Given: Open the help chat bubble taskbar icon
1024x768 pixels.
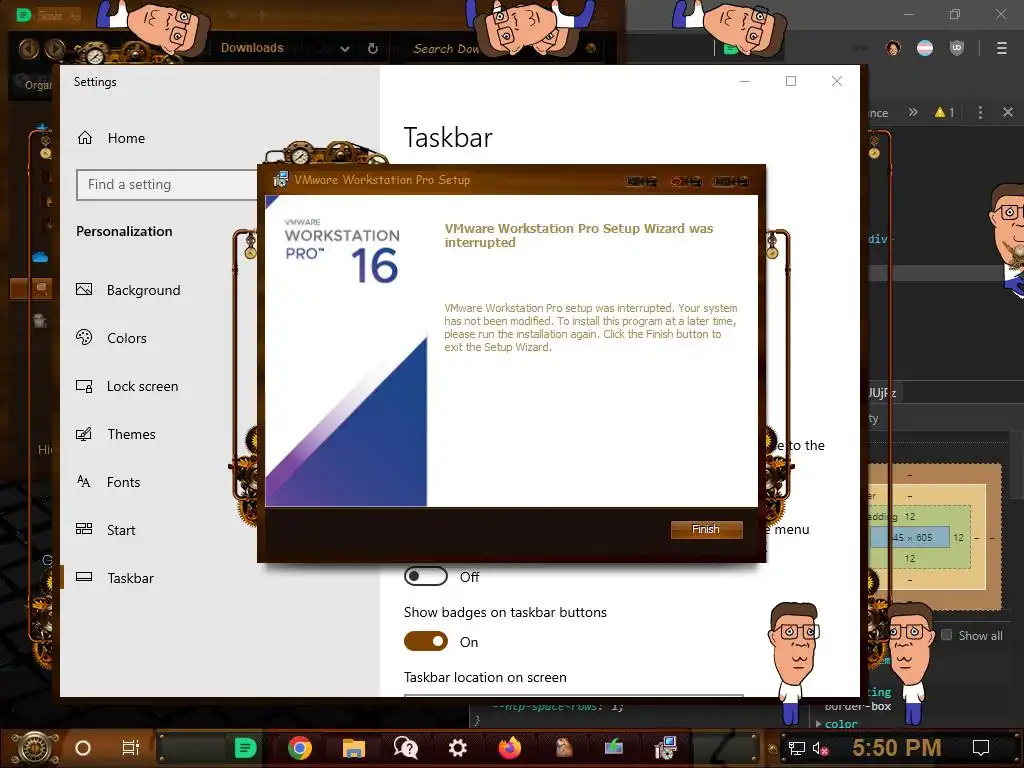Looking at the screenshot, I should (x=406, y=748).
